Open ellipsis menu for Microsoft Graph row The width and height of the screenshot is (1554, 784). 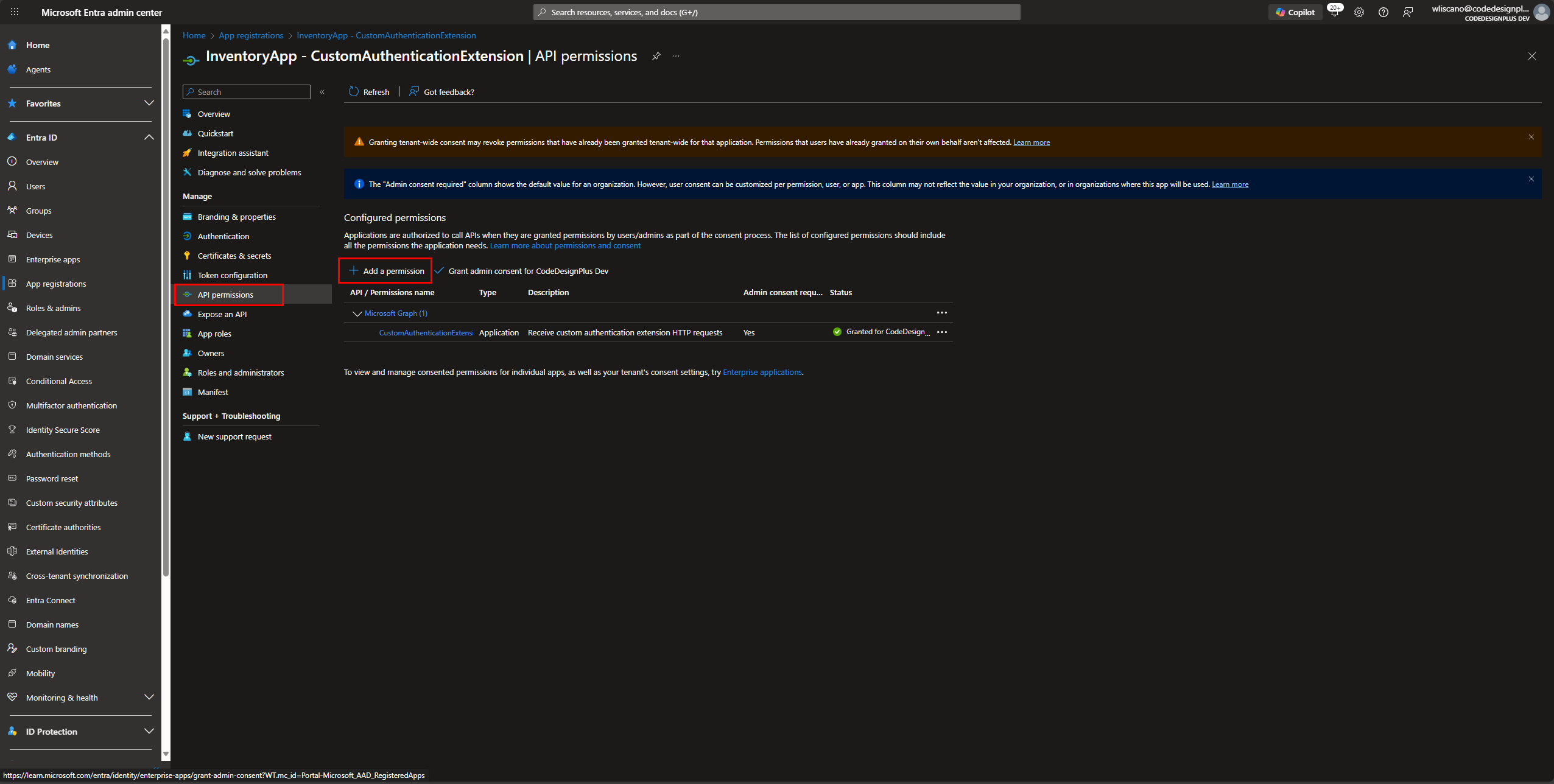(942, 313)
